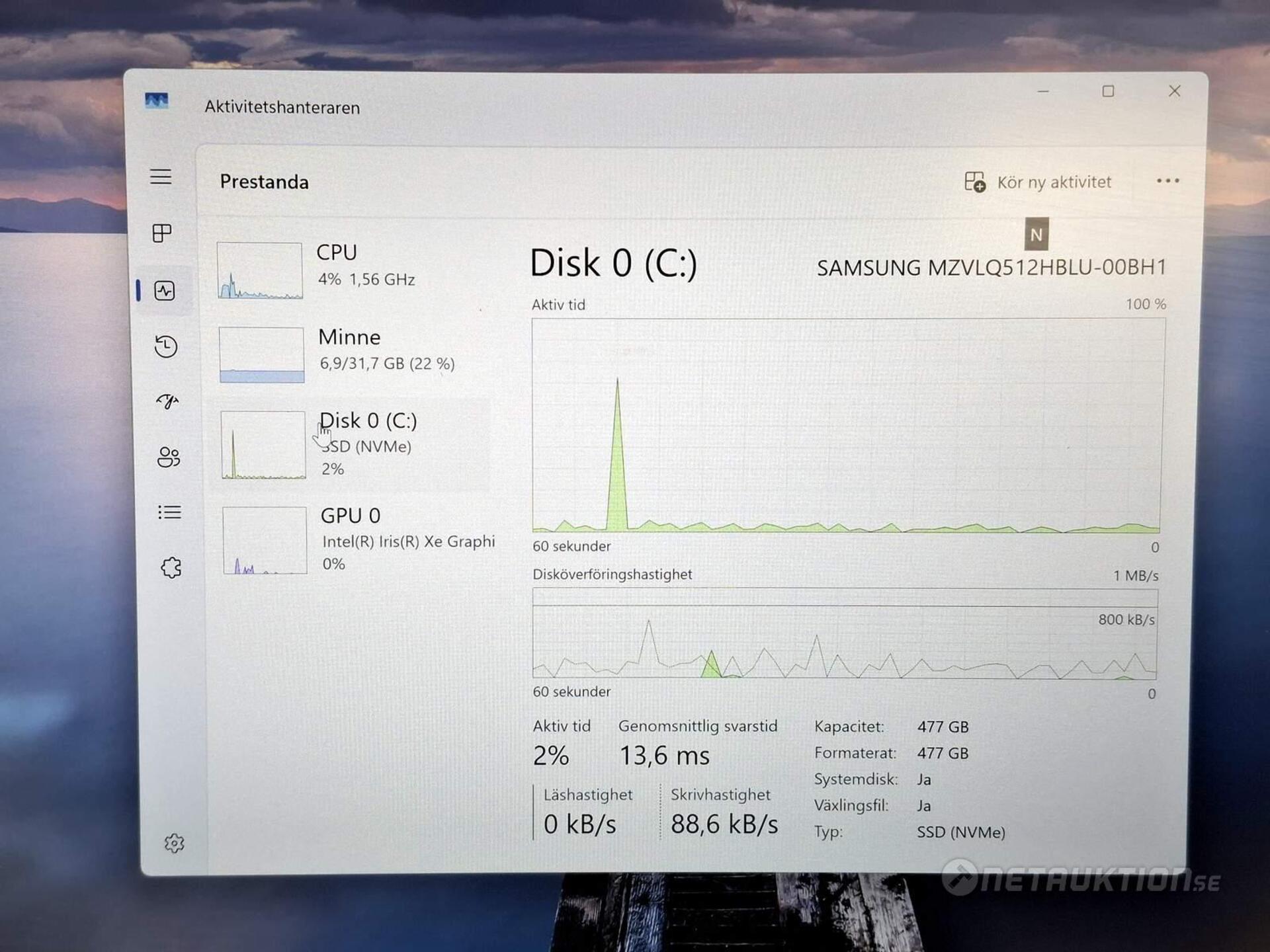The height and width of the screenshot is (952, 1270).
Task: Select the Performance page icon
Action: click(165, 290)
